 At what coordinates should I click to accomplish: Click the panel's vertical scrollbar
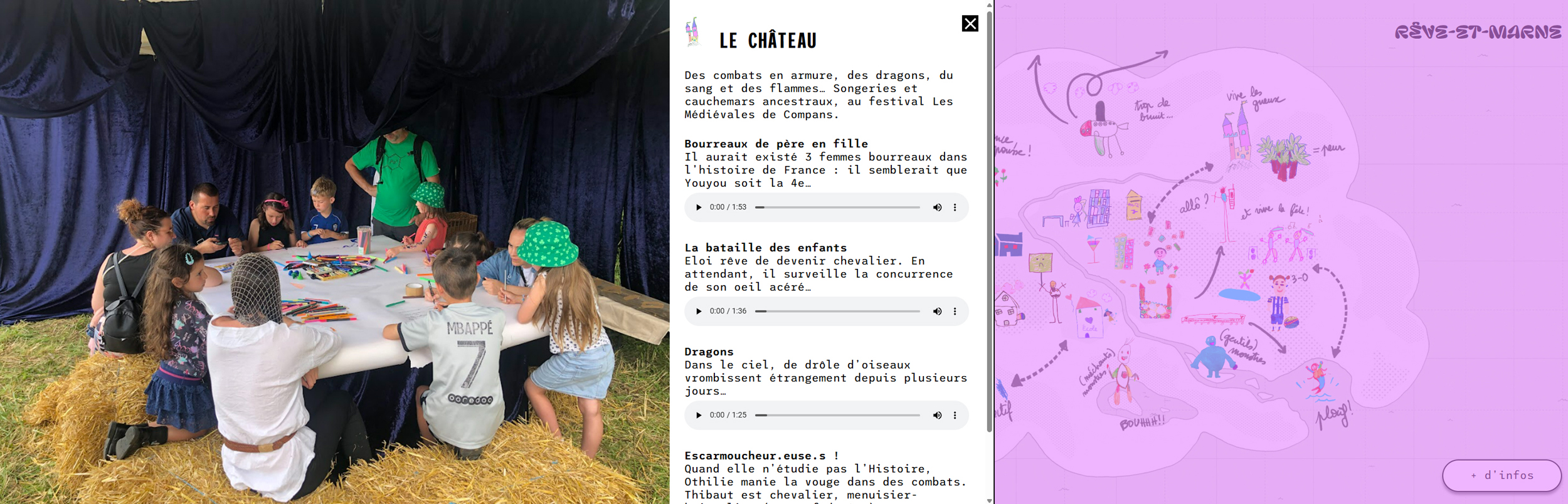point(990,219)
